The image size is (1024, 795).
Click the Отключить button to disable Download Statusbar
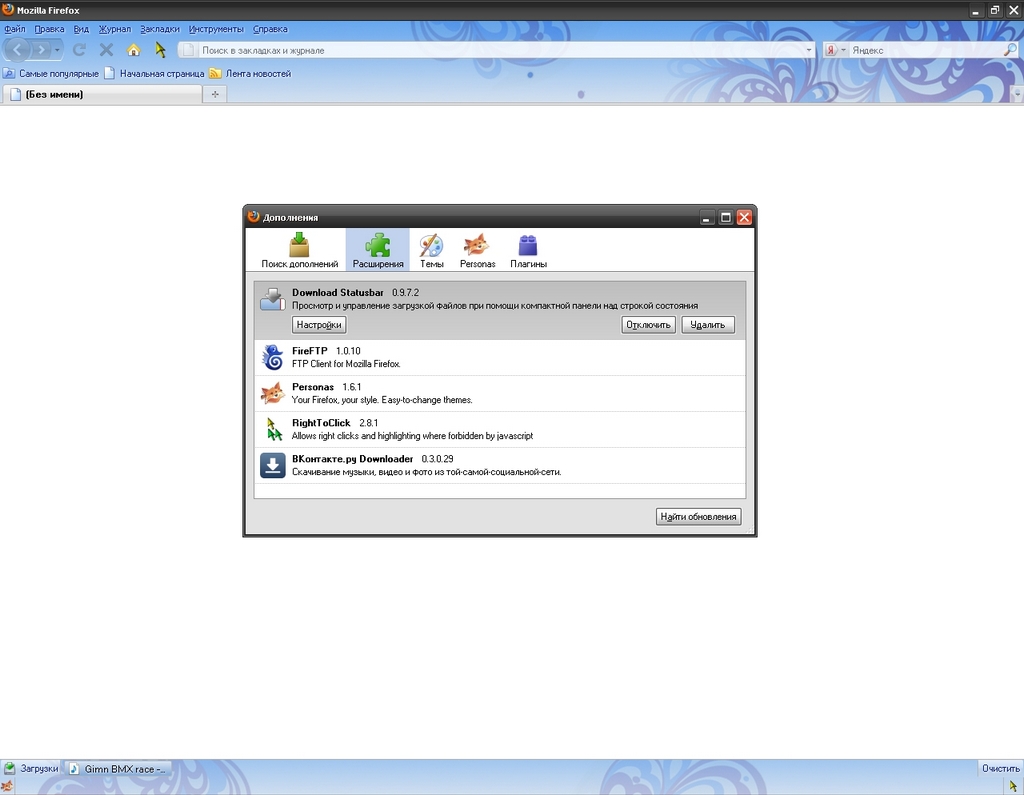(x=648, y=325)
